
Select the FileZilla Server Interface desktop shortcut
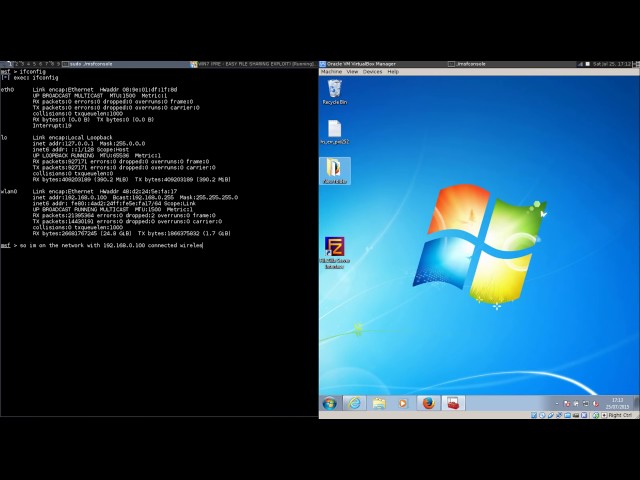(335, 252)
